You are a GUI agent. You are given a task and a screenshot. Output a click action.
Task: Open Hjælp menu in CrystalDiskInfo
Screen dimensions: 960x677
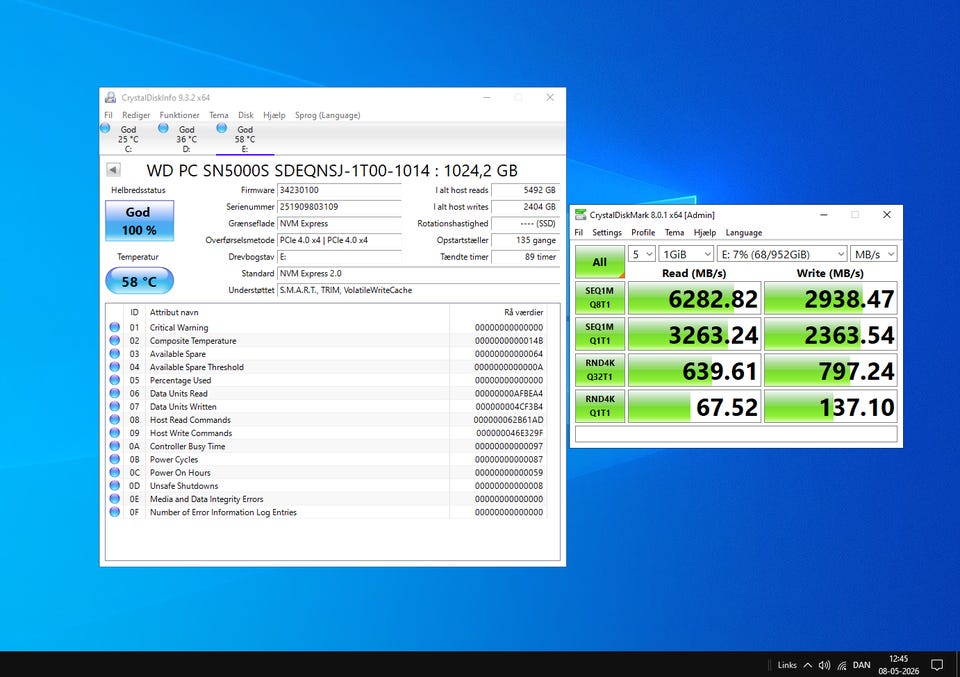[x=274, y=115]
